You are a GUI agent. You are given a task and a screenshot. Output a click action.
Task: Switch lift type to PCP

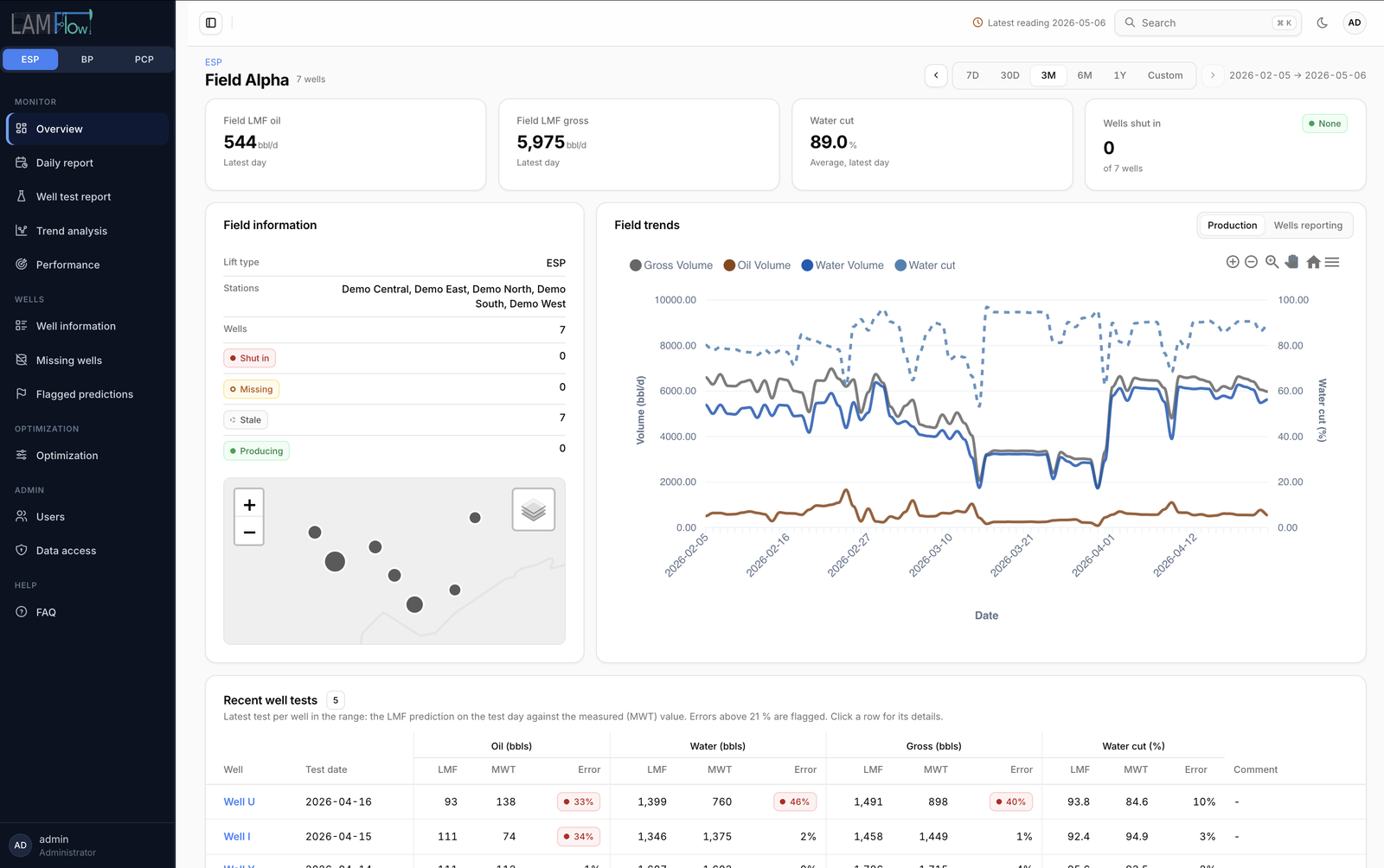tap(144, 60)
